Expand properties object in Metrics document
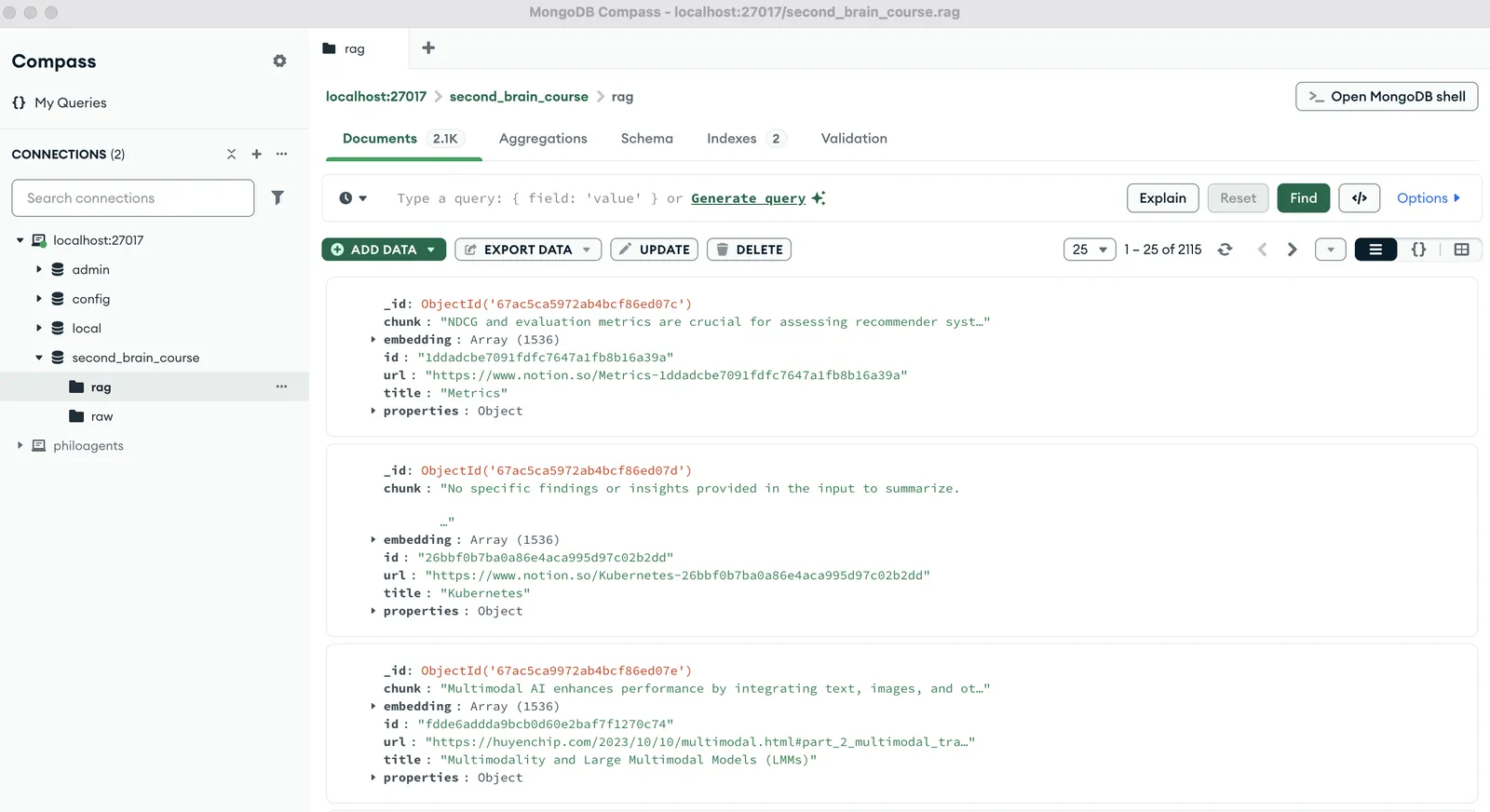This screenshot has height=812, width=1490. 373,411
